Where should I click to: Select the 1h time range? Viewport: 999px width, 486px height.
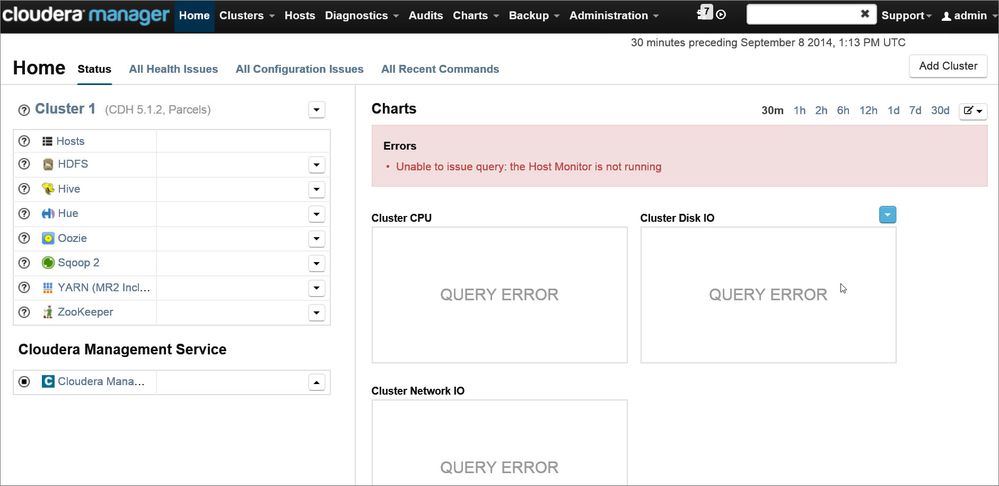[x=800, y=111]
